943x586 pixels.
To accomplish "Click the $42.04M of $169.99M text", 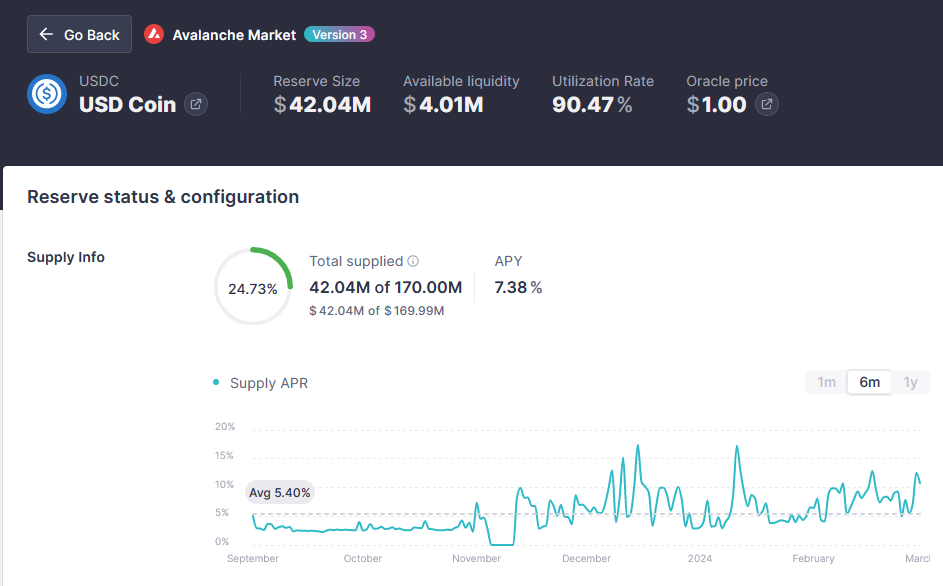I will [x=376, y=311].
